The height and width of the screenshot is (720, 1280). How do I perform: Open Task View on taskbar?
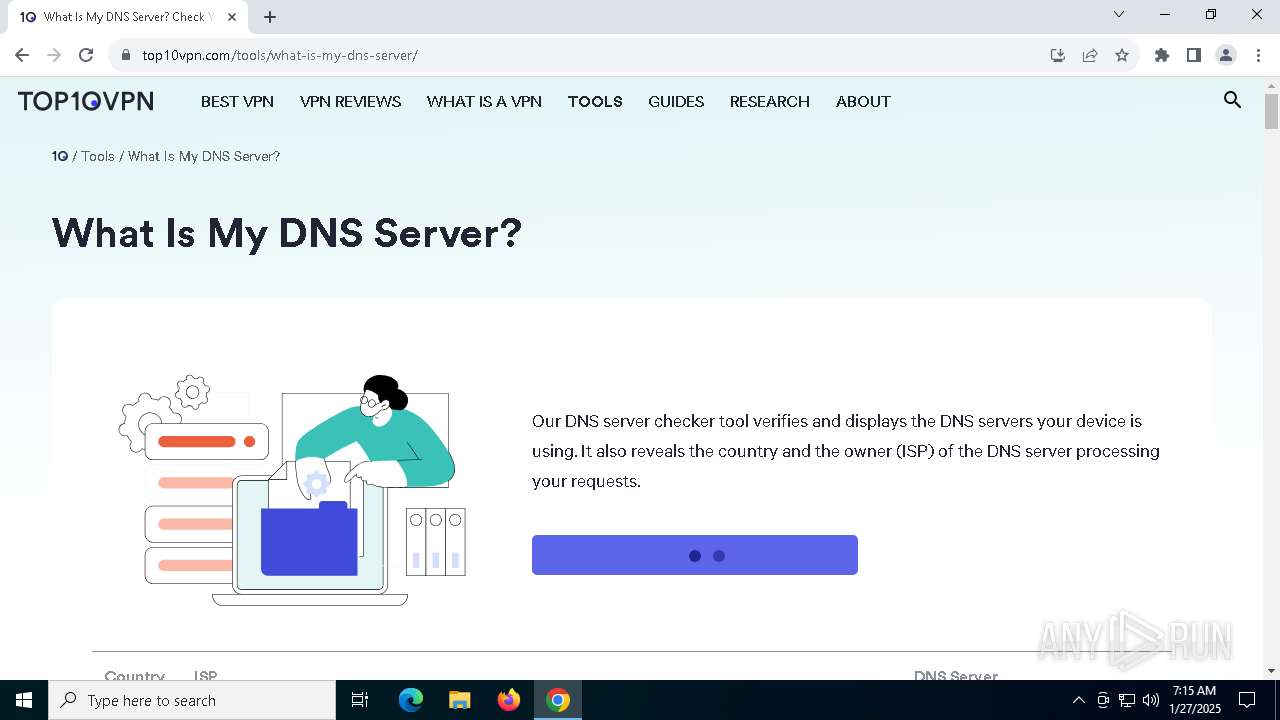(360, 700)
